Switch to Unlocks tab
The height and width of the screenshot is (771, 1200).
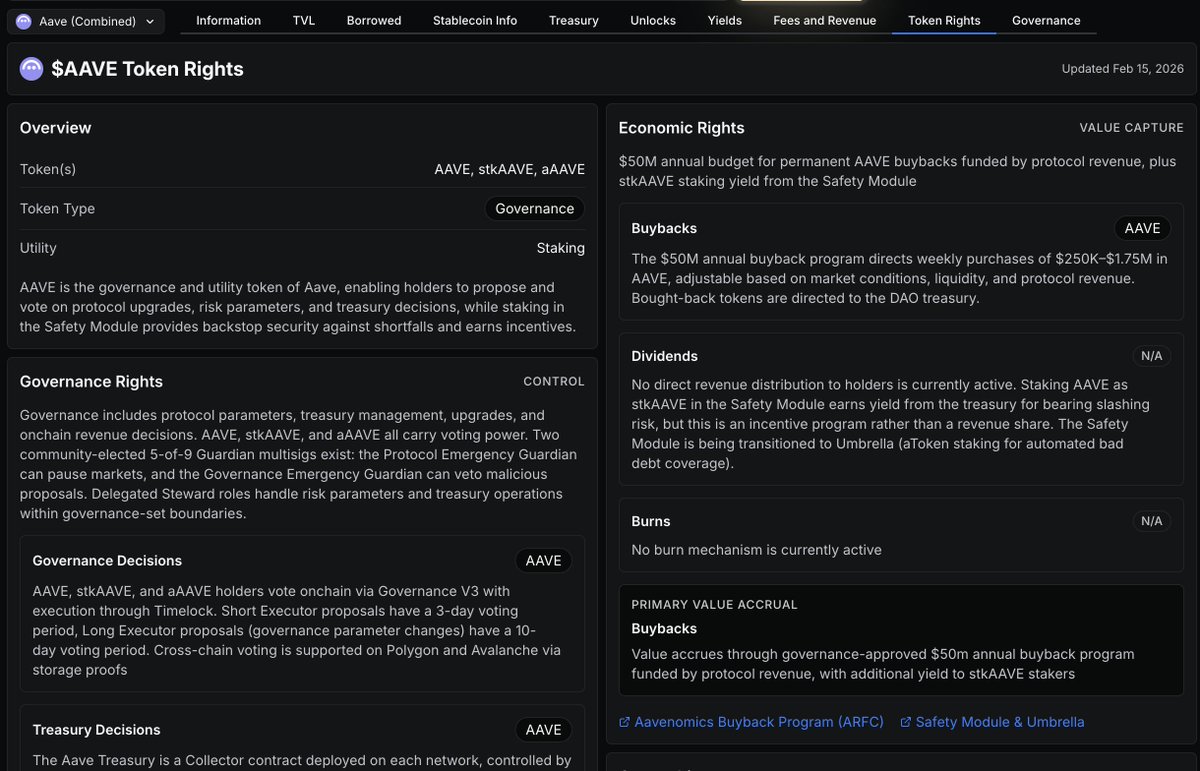pyautogui.click(x=653, y=20)
